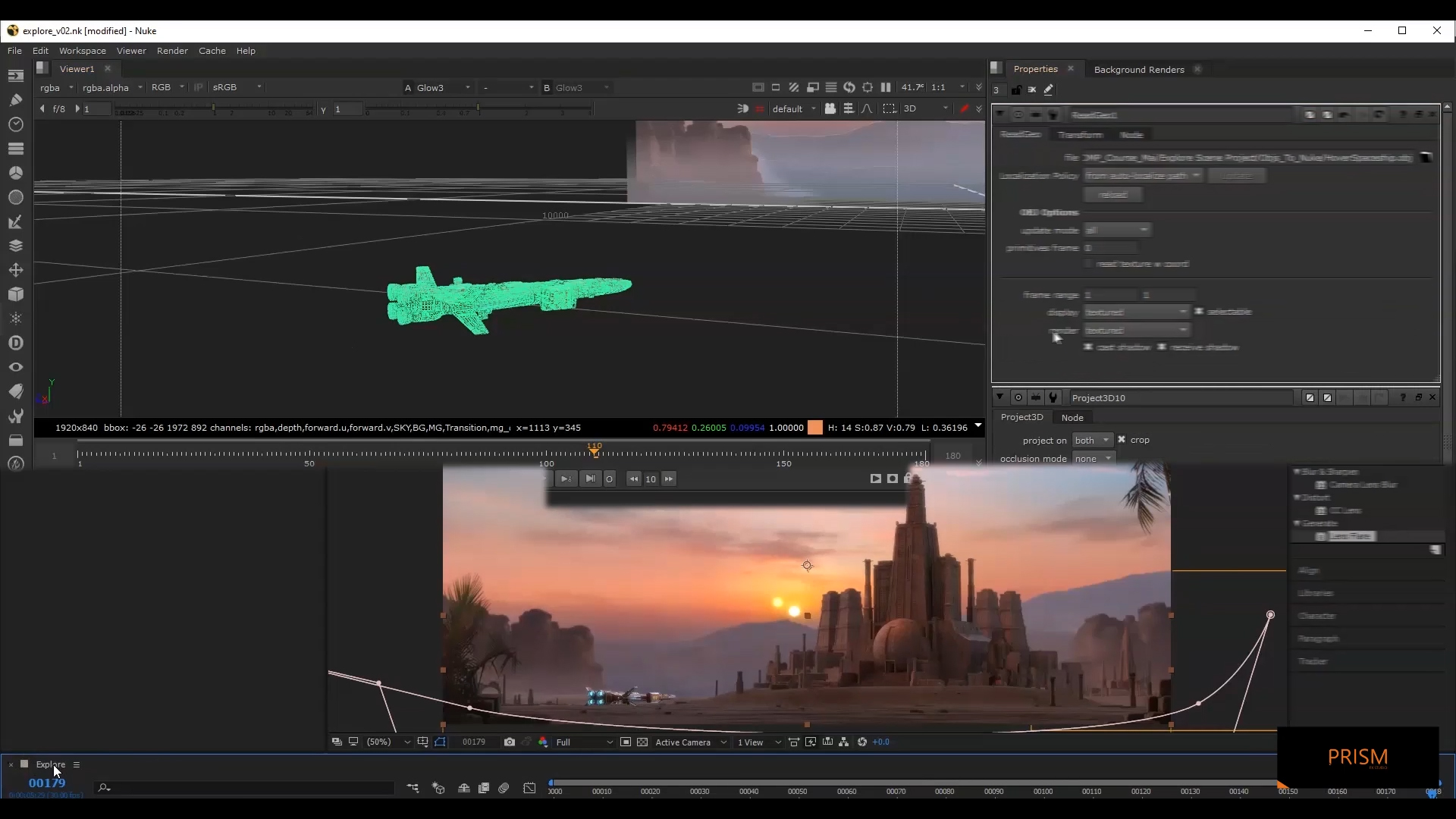Click the orange color sample swatch
This screenshot has width=1456, height=819.
(x=814, y=428)
